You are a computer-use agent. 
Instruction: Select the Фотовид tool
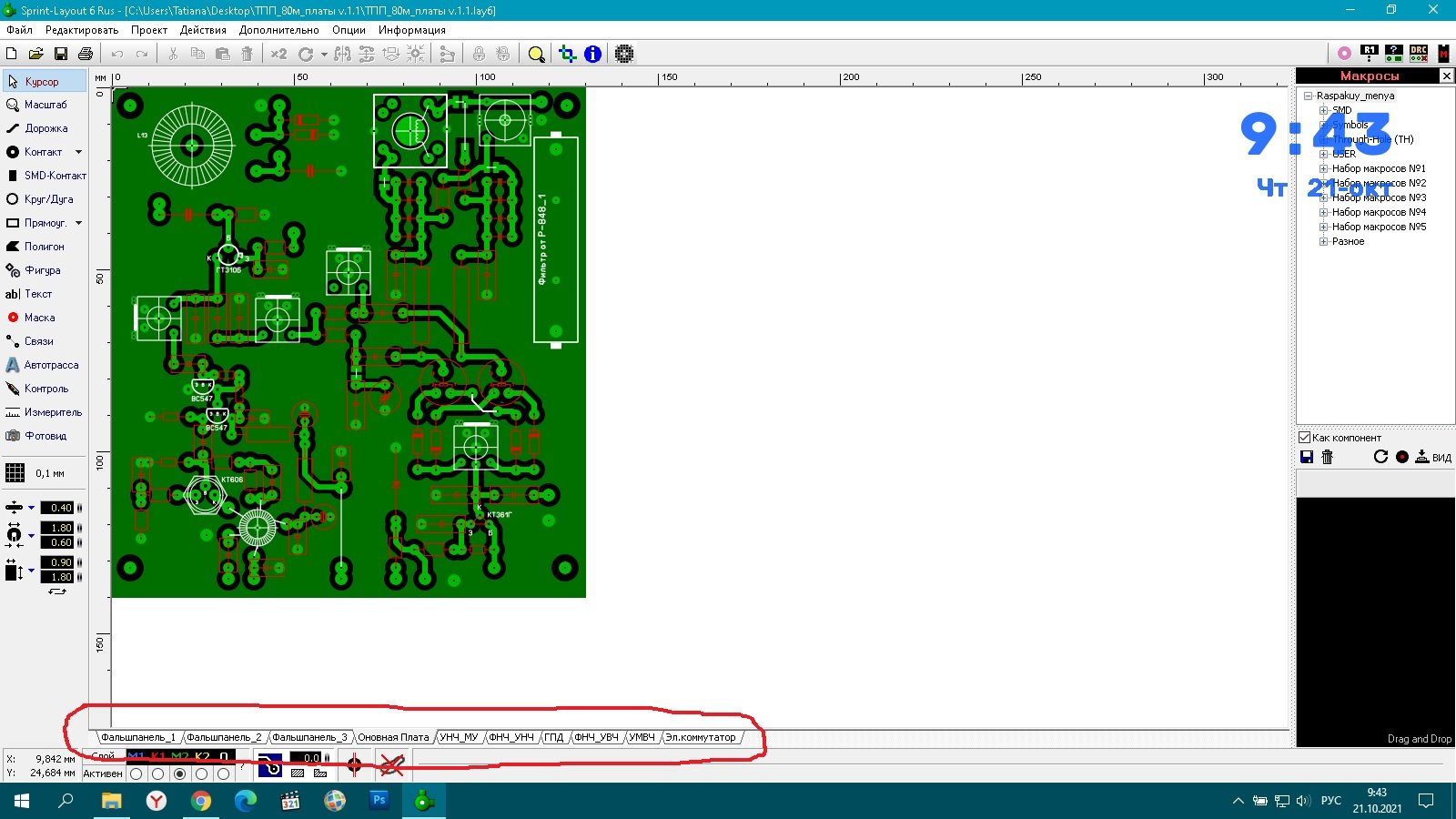[x=45, y=436]
